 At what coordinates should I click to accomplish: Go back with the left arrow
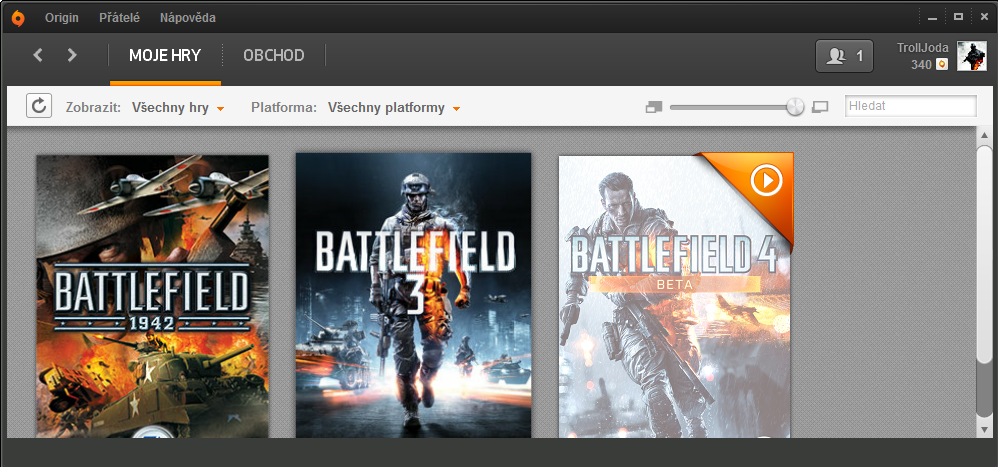[38, 55]
